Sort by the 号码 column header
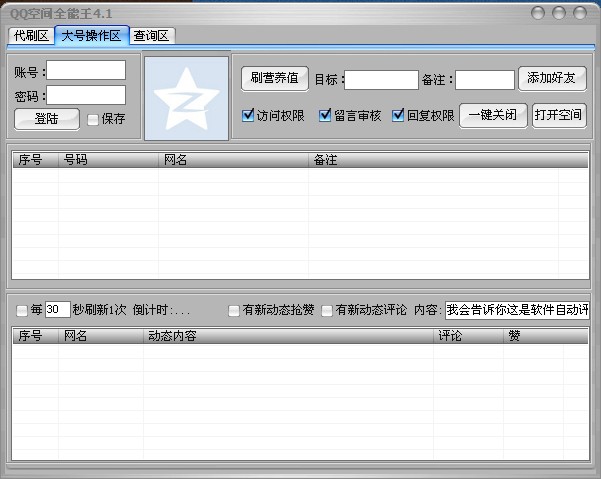This screenshot has height=479, width=601. [108, 160]
